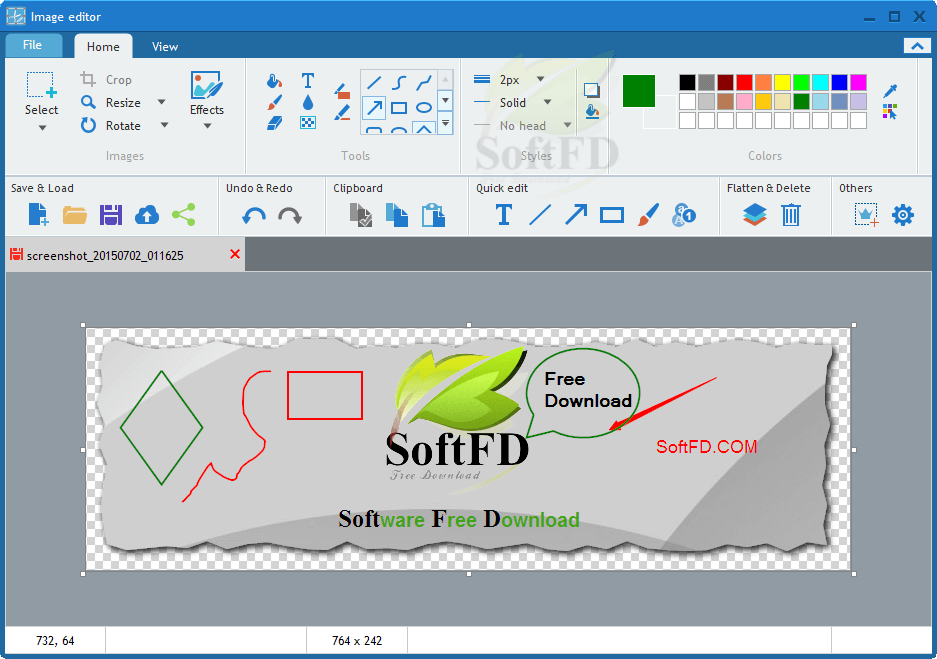Select the pixelate checkerboard tool
Viewport: 937px width, 659px height.
[x=308, y=123]
